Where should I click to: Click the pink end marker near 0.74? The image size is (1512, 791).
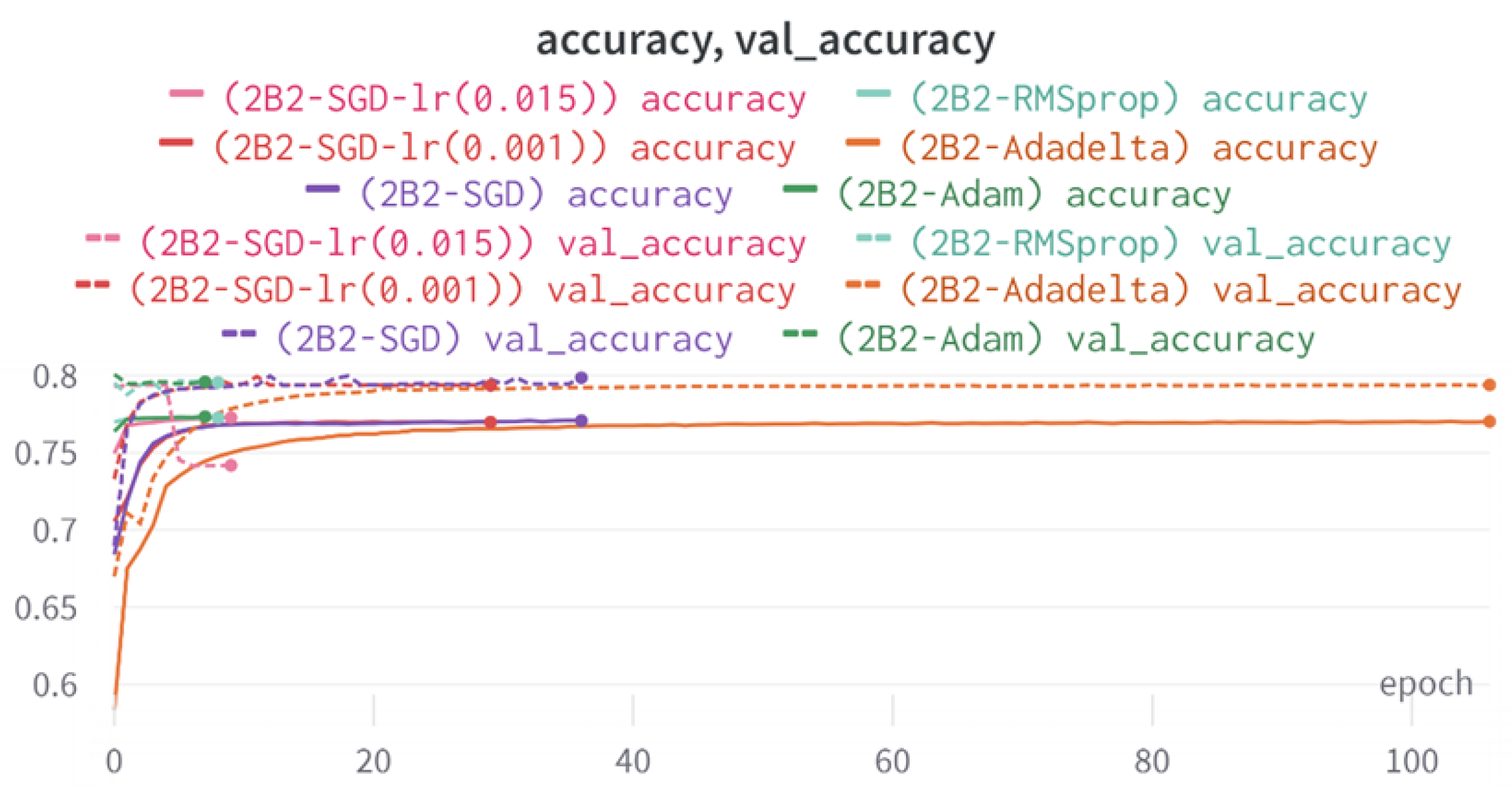pyautogui.click(x=231, y=465)
